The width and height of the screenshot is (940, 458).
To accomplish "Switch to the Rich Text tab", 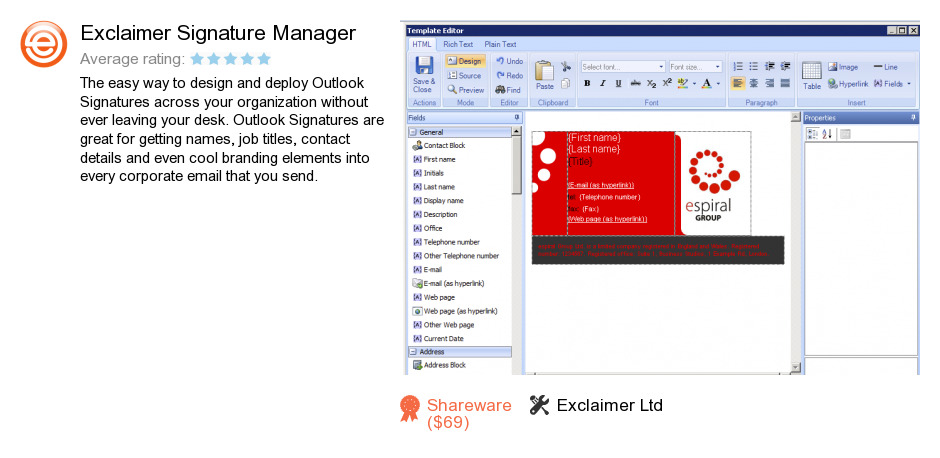I will [458, 44].
